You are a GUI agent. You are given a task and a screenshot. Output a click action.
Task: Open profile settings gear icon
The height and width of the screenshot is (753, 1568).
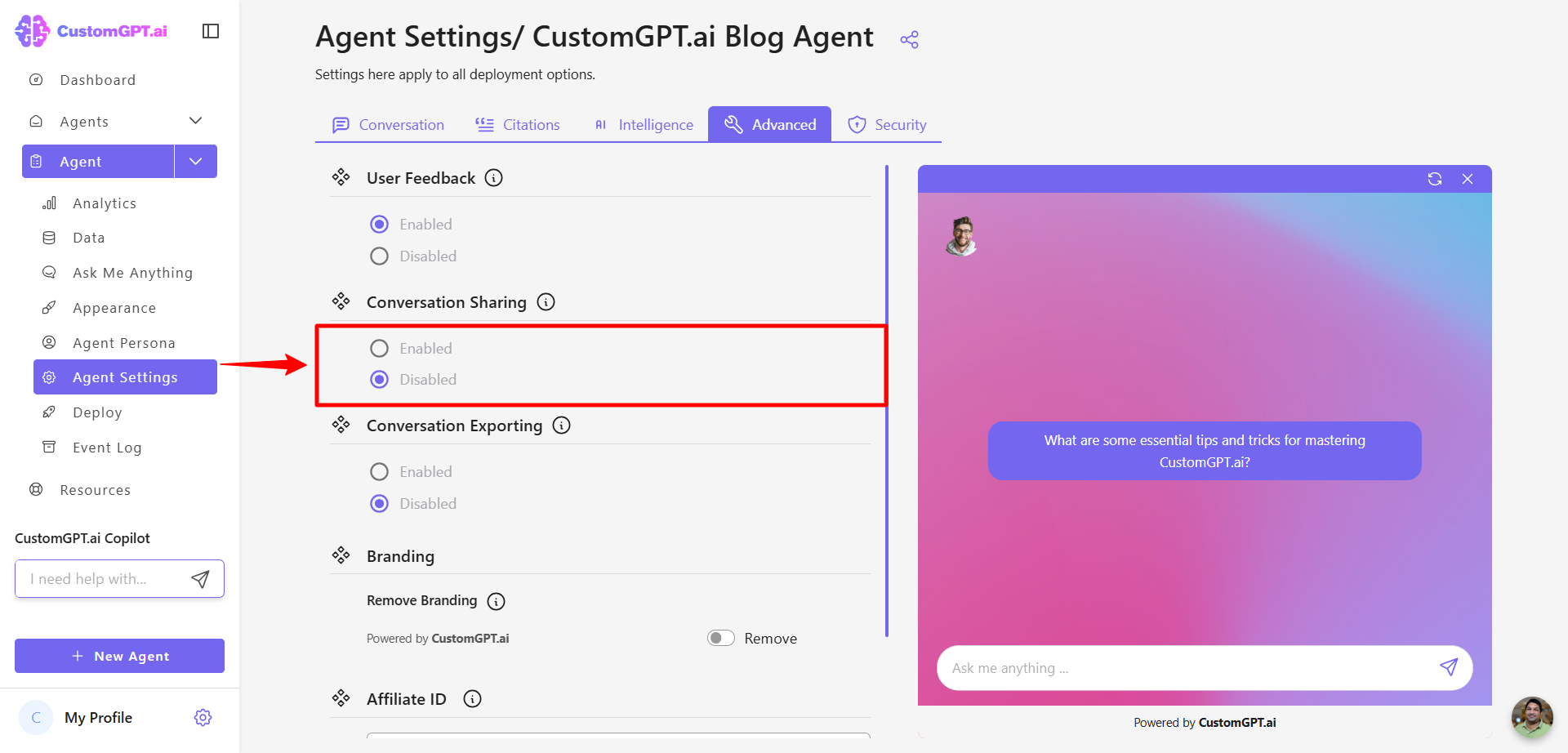(203, 717)
